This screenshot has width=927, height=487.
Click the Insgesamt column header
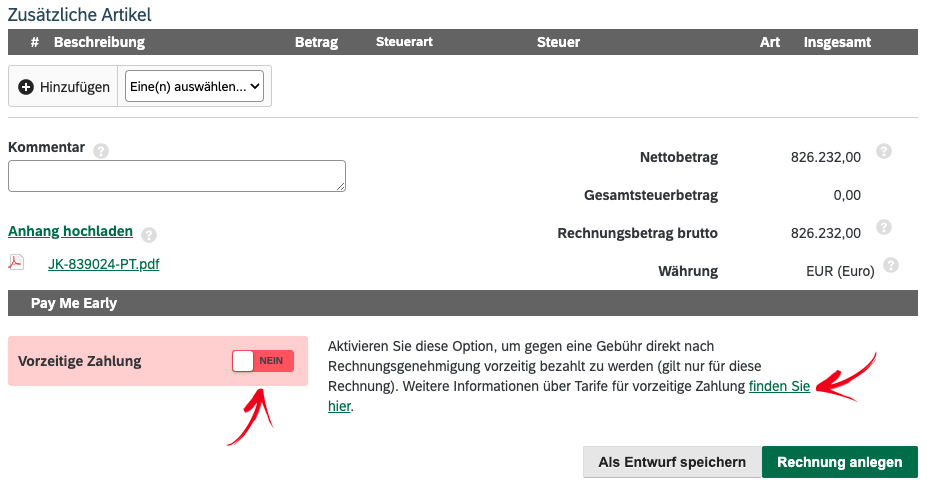[837, 43]
